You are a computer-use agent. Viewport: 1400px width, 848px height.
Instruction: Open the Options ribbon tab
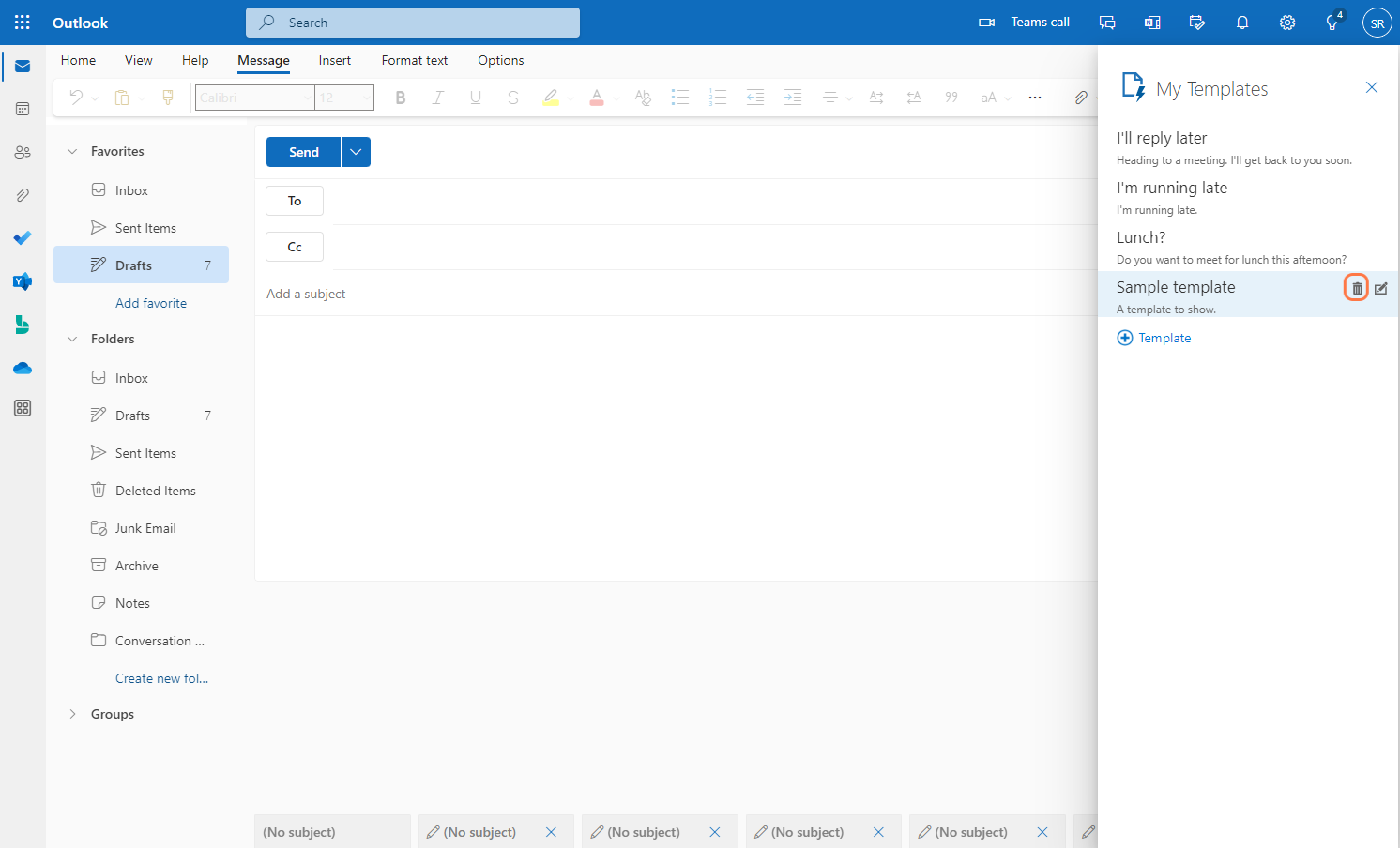(x=501, y=60)
